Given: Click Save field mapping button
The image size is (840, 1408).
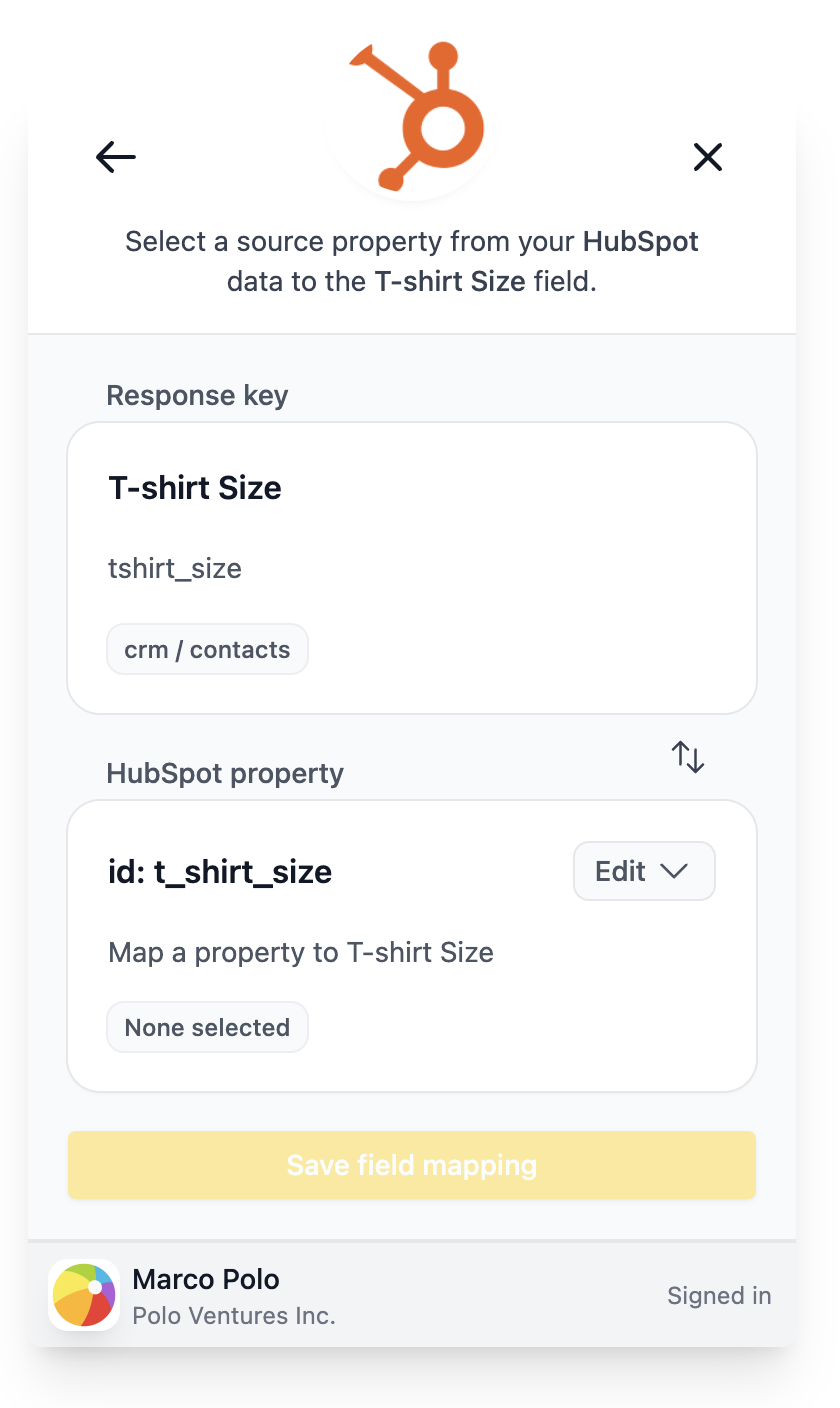Looking at the screenshot, I should coord(412,1165).
